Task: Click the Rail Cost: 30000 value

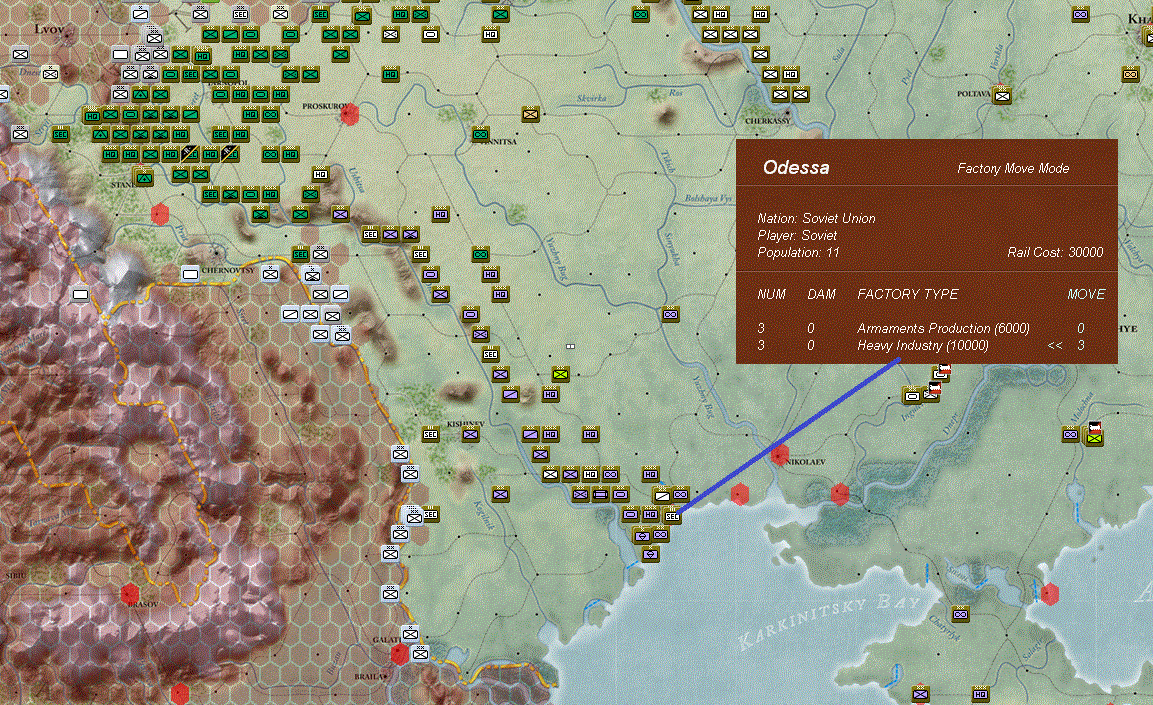Action: coord(1054,252)
